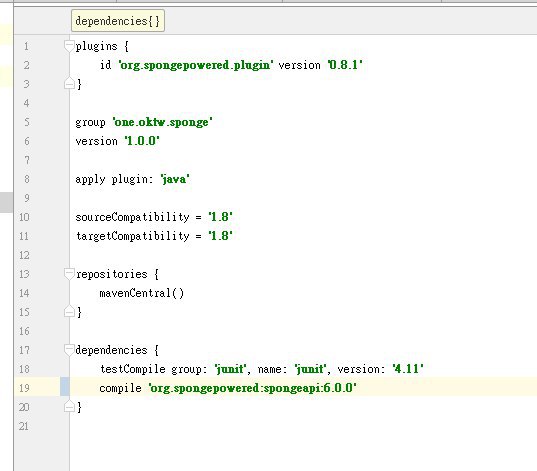This screenshot has width=537, height=471.
Task: Click the blue change marker on line 19
Action: click(65, 387)
